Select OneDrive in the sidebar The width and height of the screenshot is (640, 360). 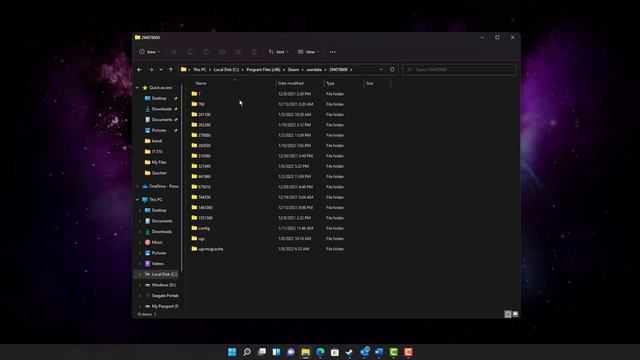click(x=164, y=187)
